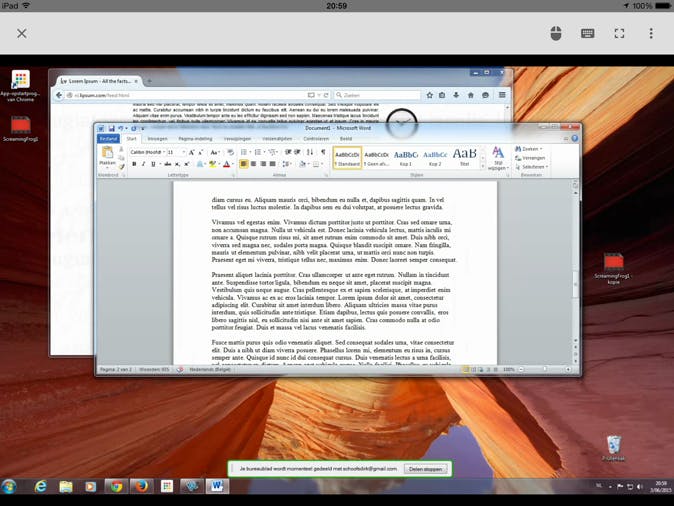Open Internet Explorer from the taskbar
This screenshot has width=674, height=506.
click(41, 486)
